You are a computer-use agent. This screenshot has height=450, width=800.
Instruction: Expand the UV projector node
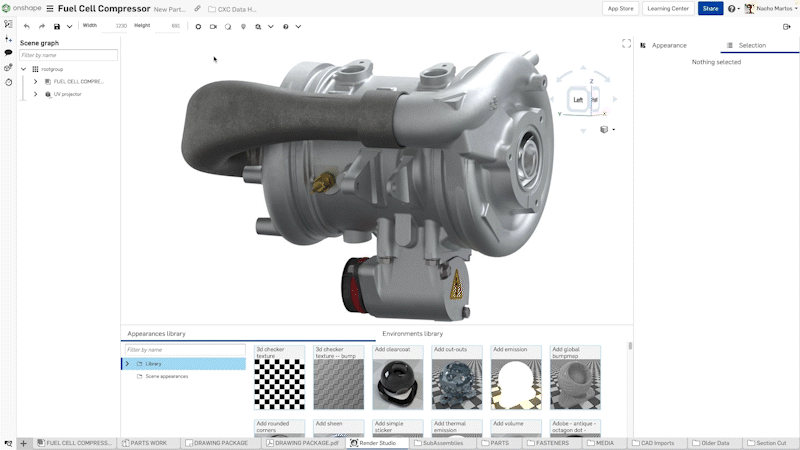[x=35, y=94]
